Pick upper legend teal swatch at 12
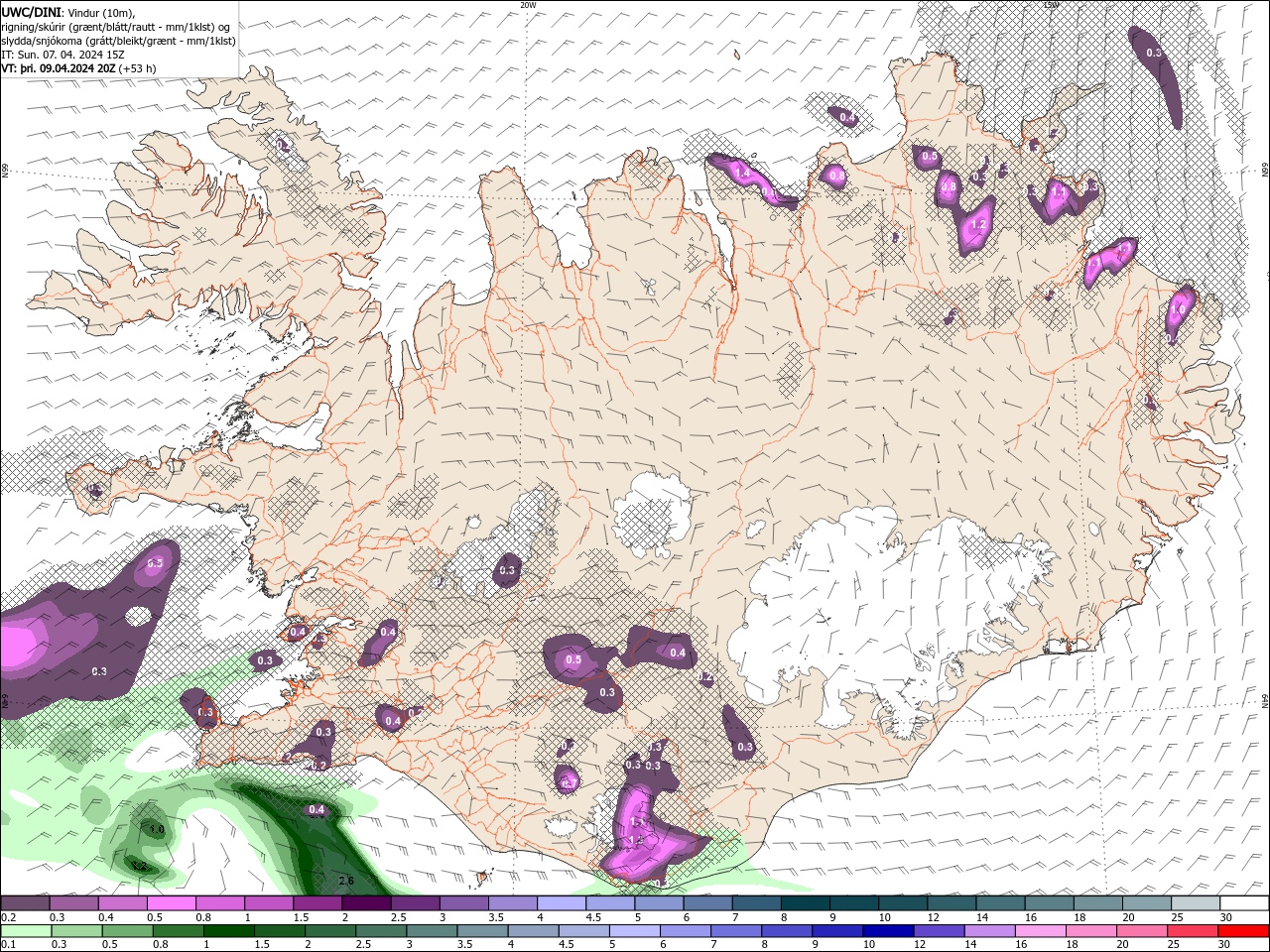The width and height of the screenshot is (1270, 952). click(x=952, y=903)
